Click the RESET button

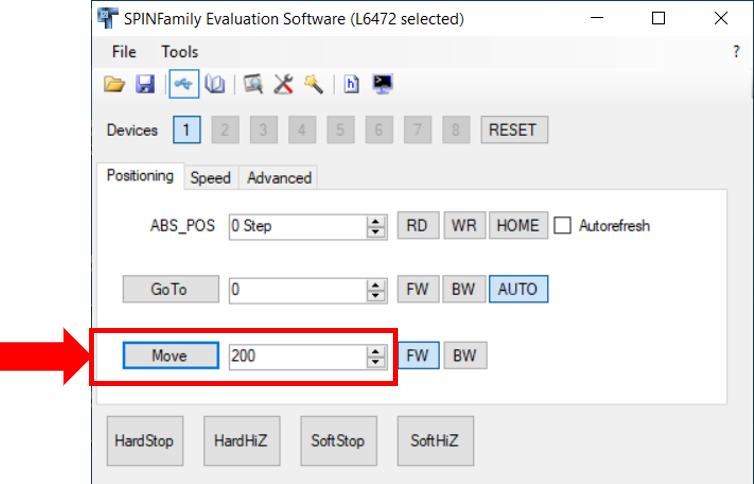point(514,130)
